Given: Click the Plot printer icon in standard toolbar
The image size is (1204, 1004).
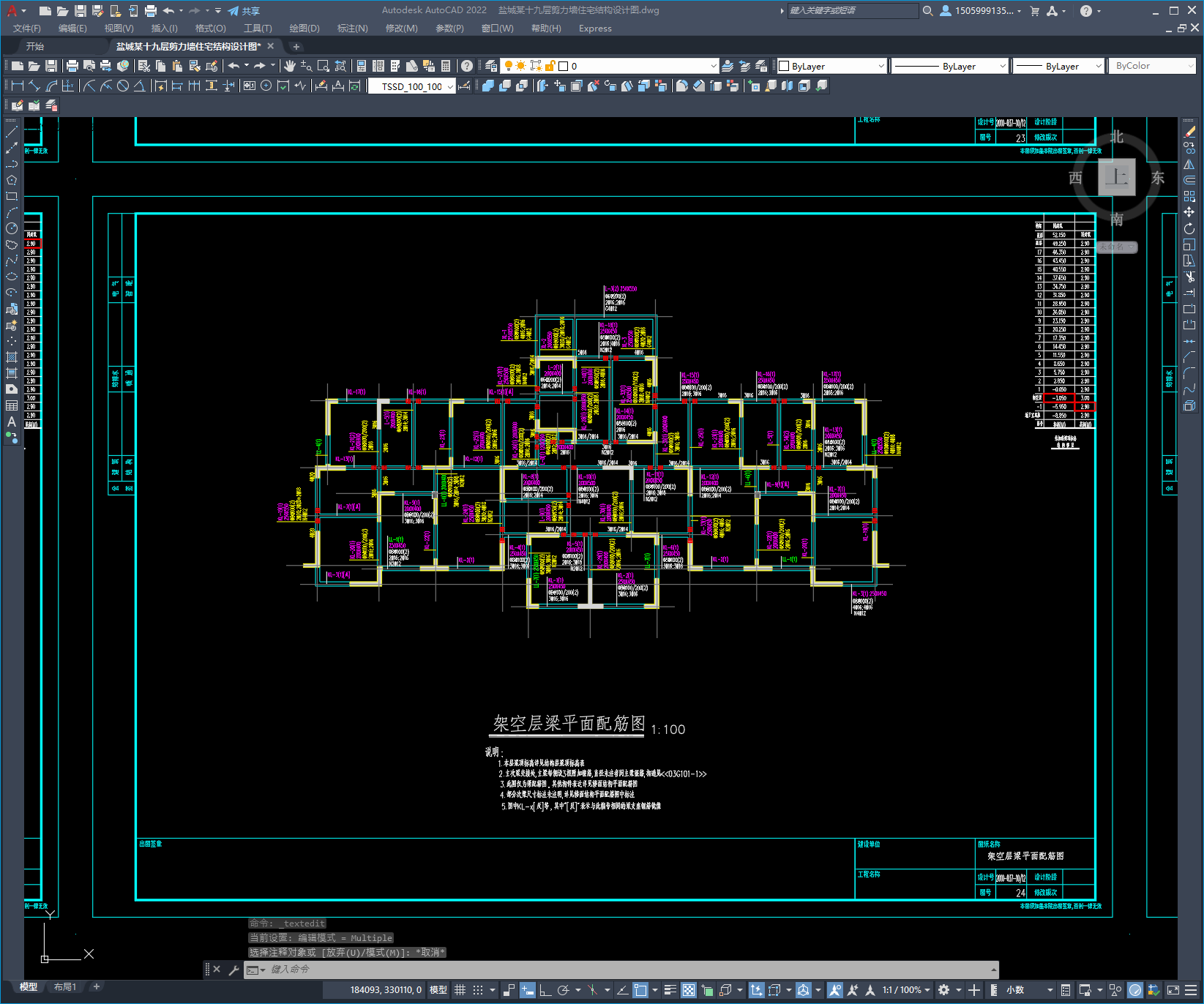Looking at the screenshot, I should pyautogui.click(x=72, y=66).
